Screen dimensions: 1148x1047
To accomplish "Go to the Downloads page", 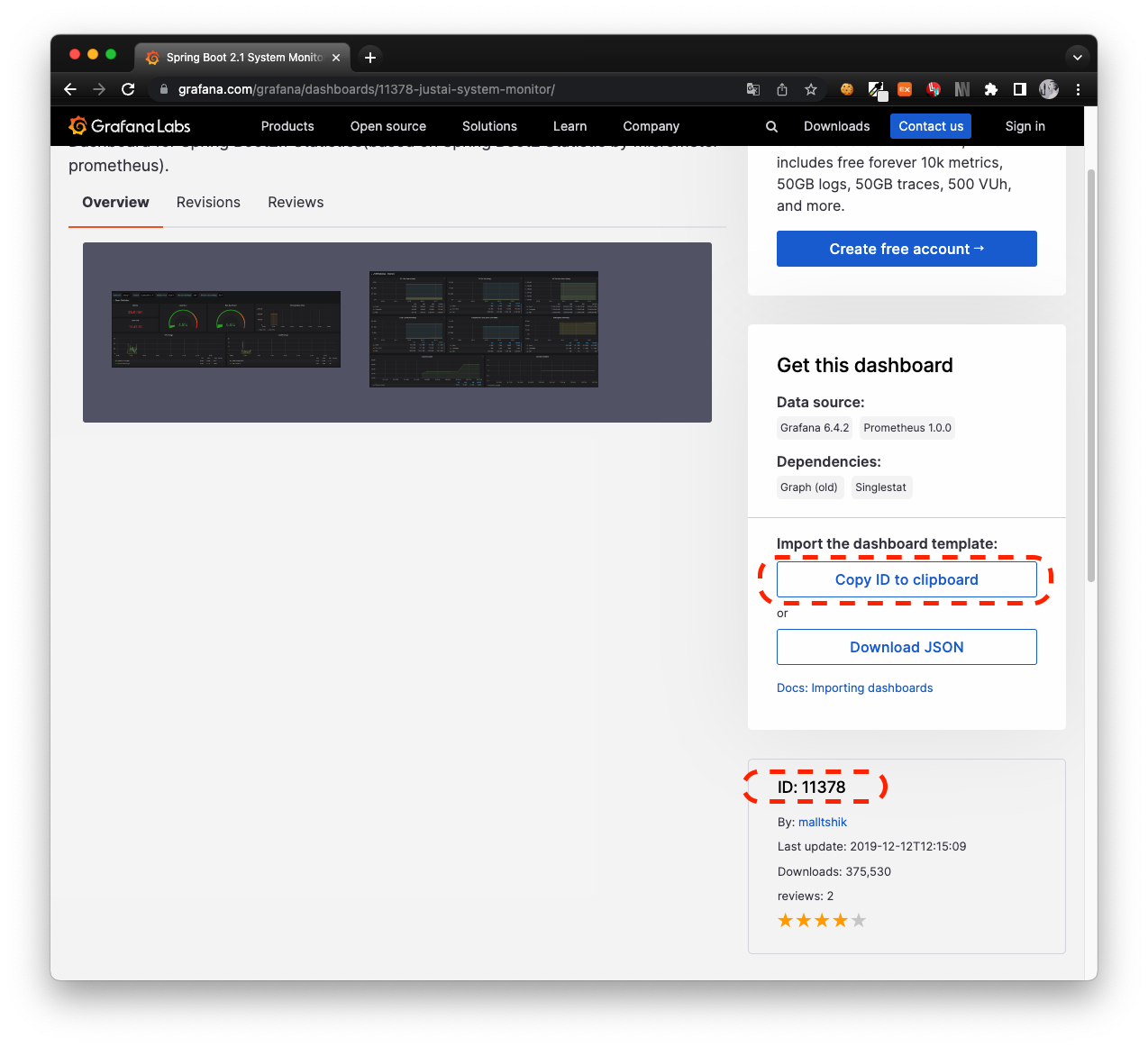I will click(x=836, y=126).
